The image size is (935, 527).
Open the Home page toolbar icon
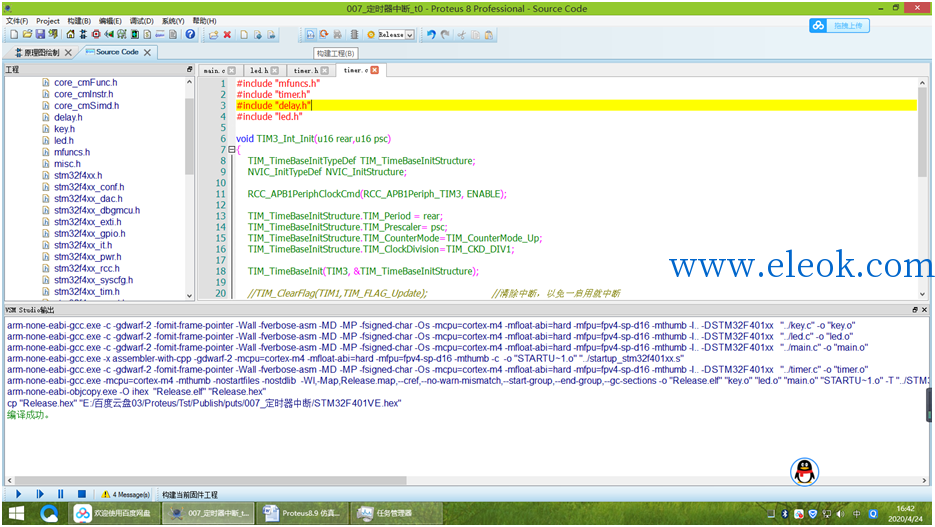70,35
